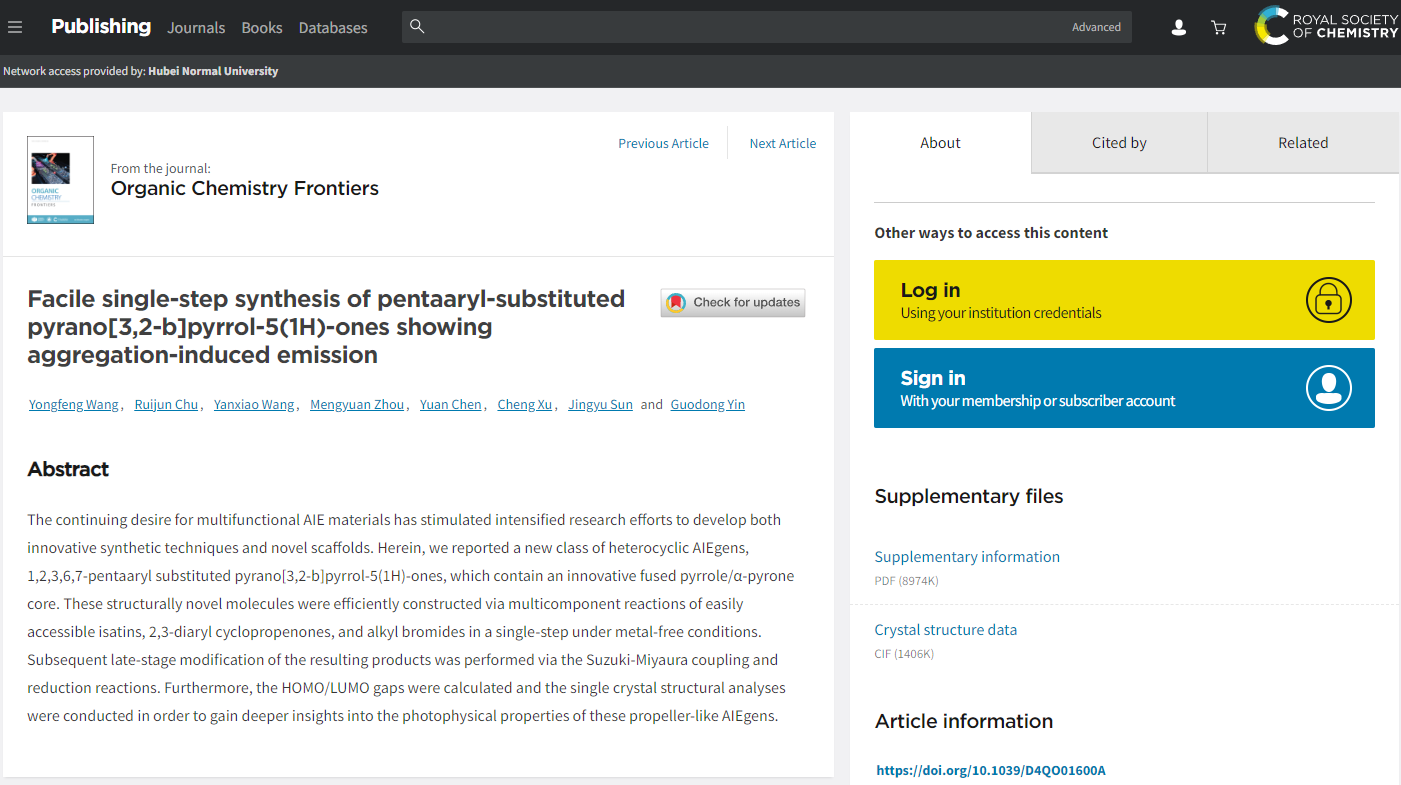Click the padlock icon on Log in

pyautogui.click(x=1328, y=300)
